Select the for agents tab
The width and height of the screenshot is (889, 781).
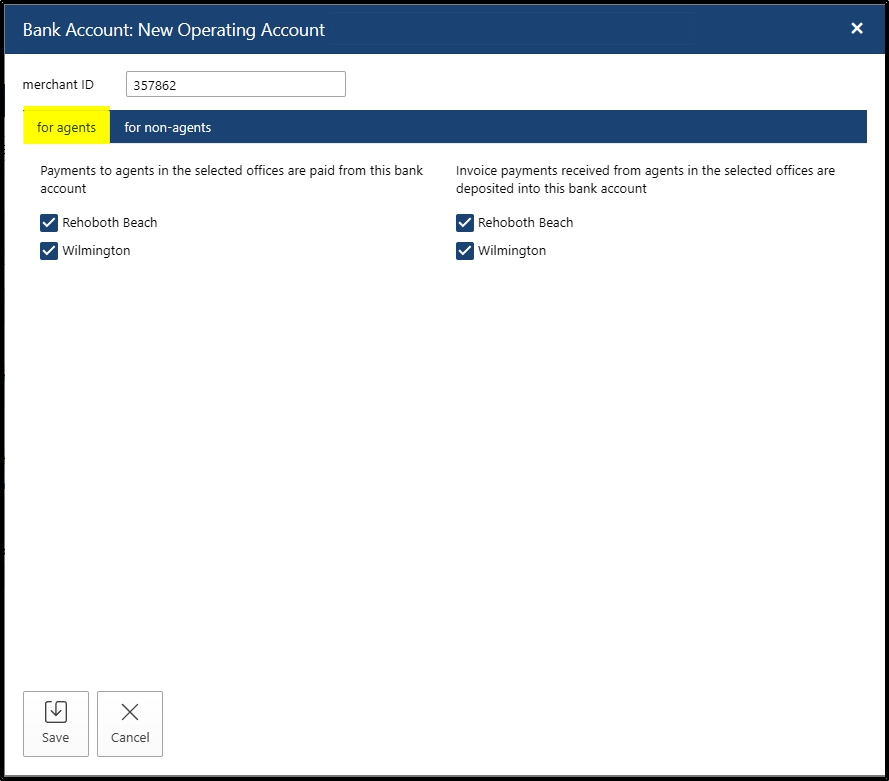coord(67,128)
